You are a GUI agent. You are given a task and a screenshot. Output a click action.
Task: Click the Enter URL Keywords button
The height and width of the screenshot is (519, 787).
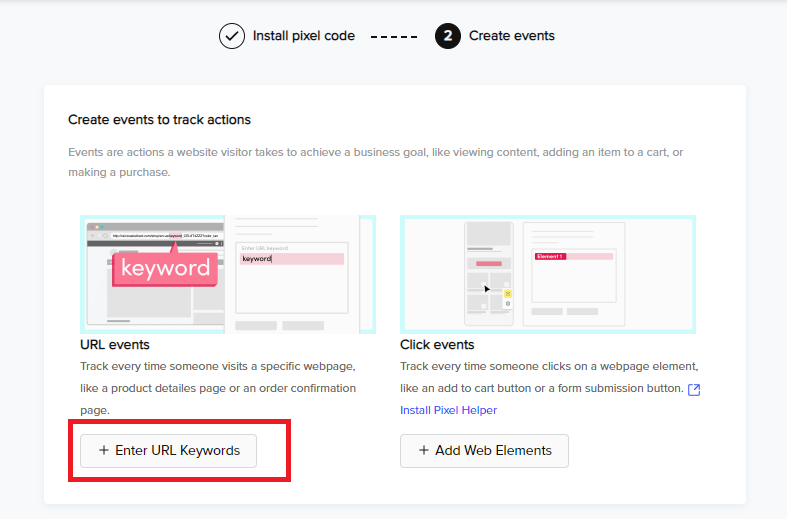point(168,451)
